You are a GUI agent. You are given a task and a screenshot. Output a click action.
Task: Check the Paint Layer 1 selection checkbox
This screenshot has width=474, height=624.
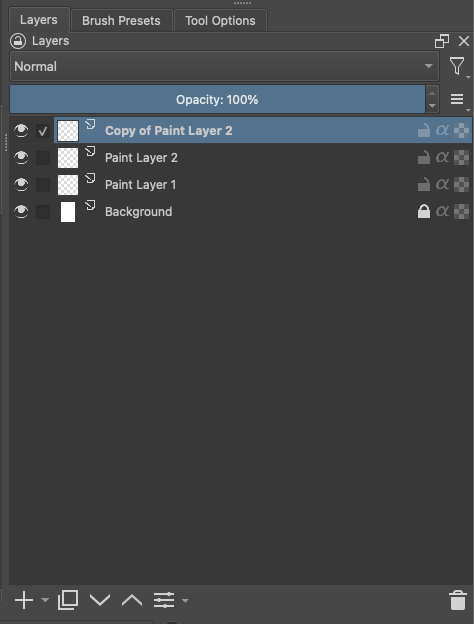(x=43, y=185)
